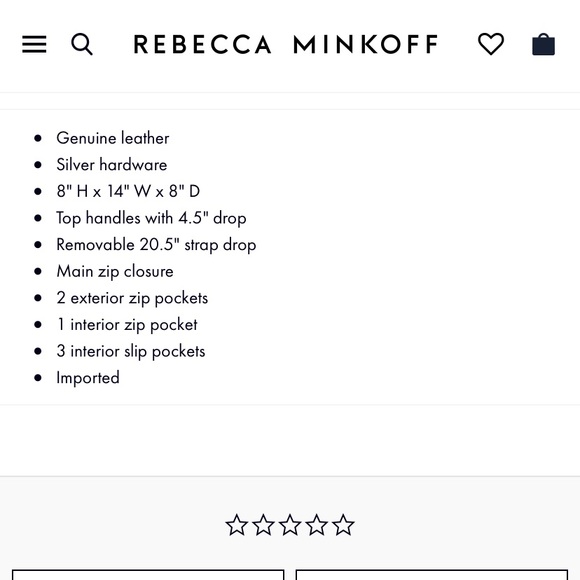The width and height of the screenshot is (580, 580).
Task: Open the wishlist heart icon
Action: 491,44
